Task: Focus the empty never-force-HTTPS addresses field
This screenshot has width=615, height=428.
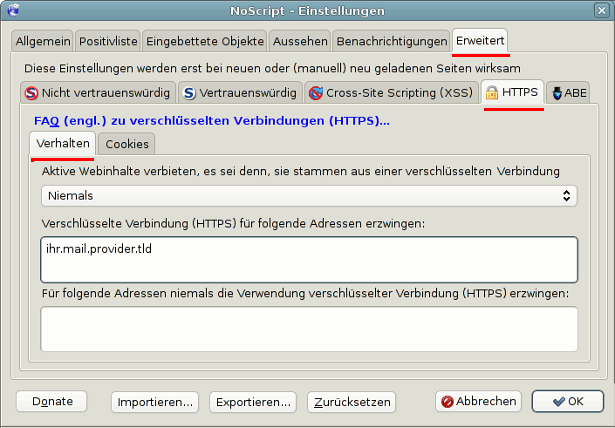Action: pyautogui.click(x=308, y=328)
